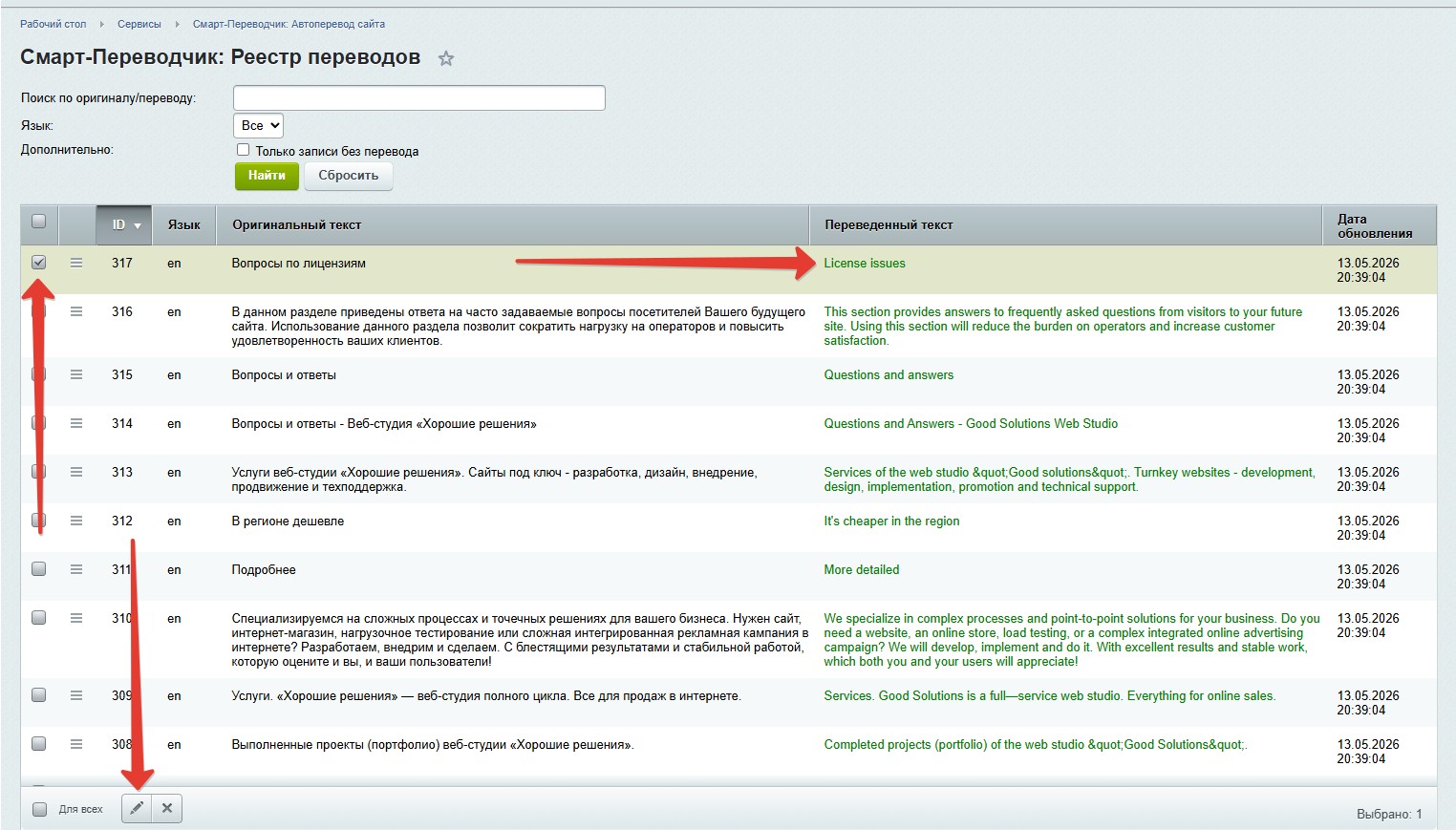Open the Язык dropdown showing 'Все'
1456x830 pixels.
pyautogui.click(x=258, y=125)
